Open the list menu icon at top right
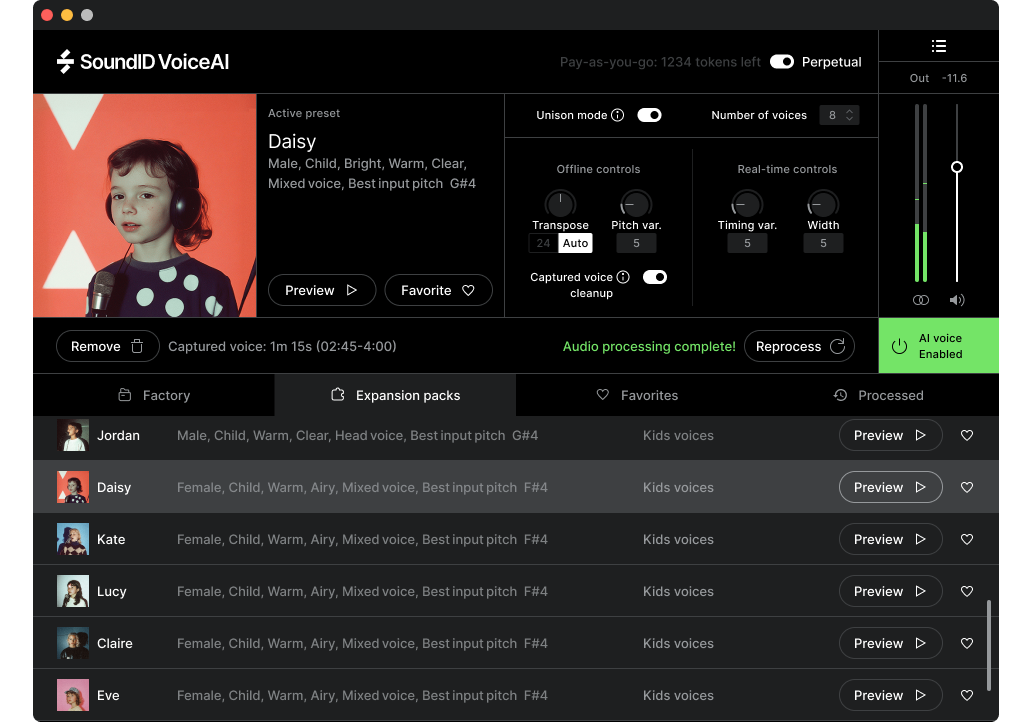 pos(939,46)
